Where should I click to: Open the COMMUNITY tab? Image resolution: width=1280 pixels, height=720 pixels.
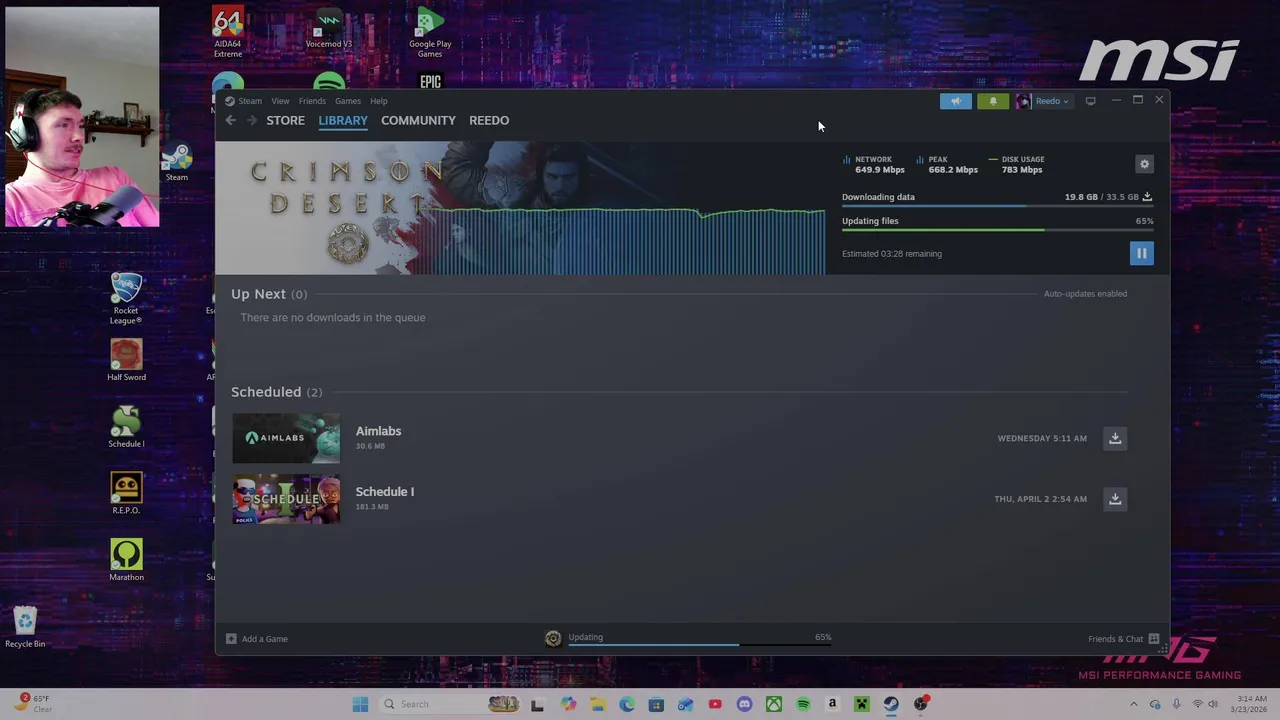pos(418,120)
